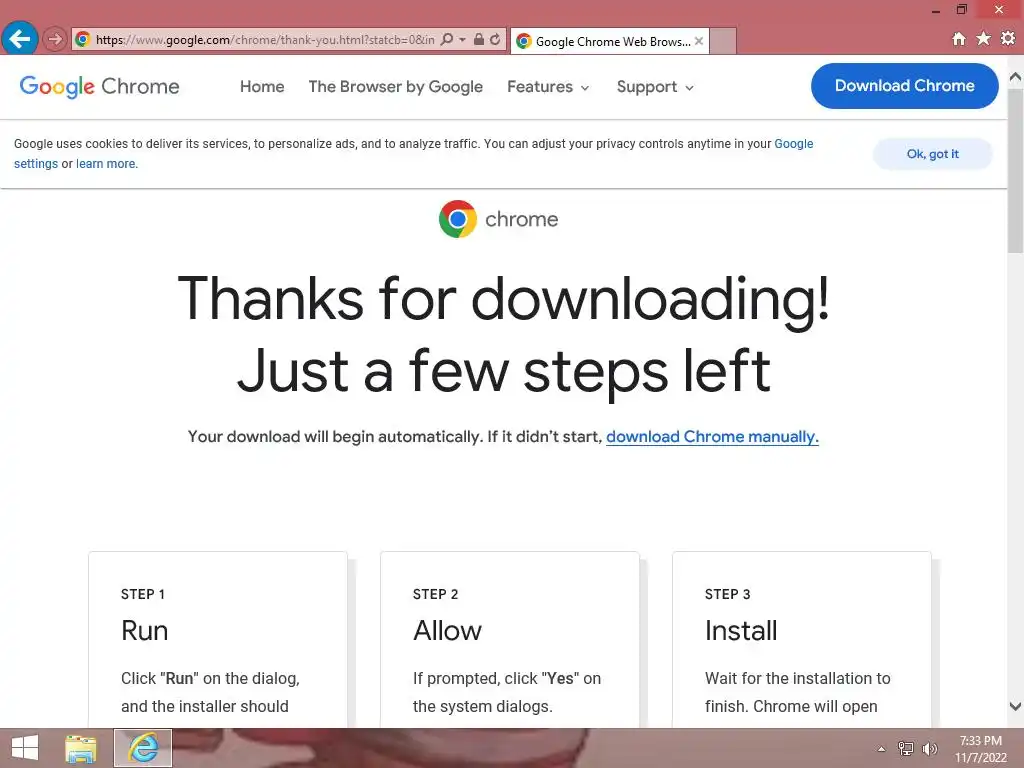Open the Windows Start button
Image resolution: width=1024 pixels, height=768 pixels.
[x=25, y=748]
